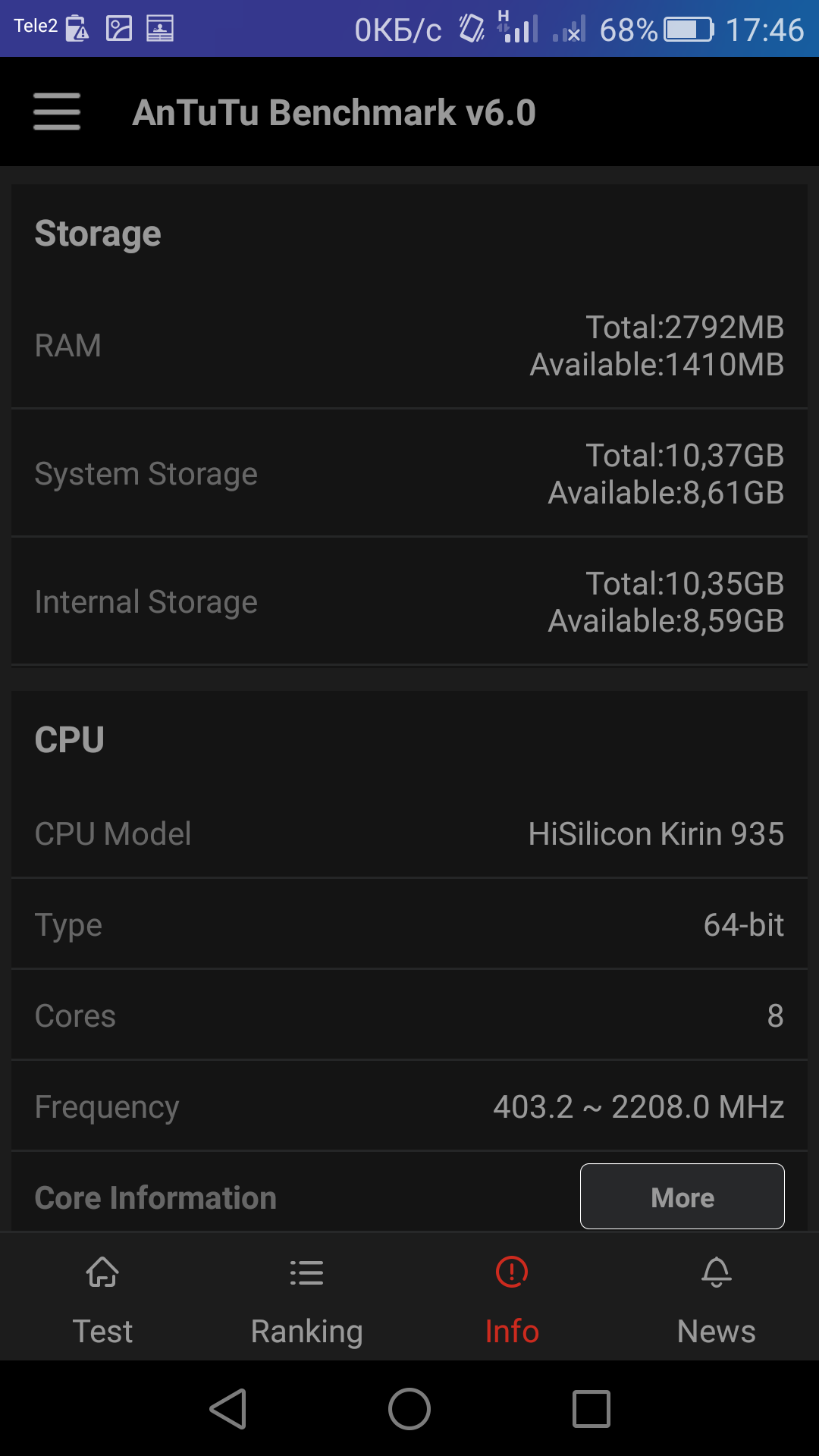
Task: Open the News tab label
Action: pos(717,1332)
